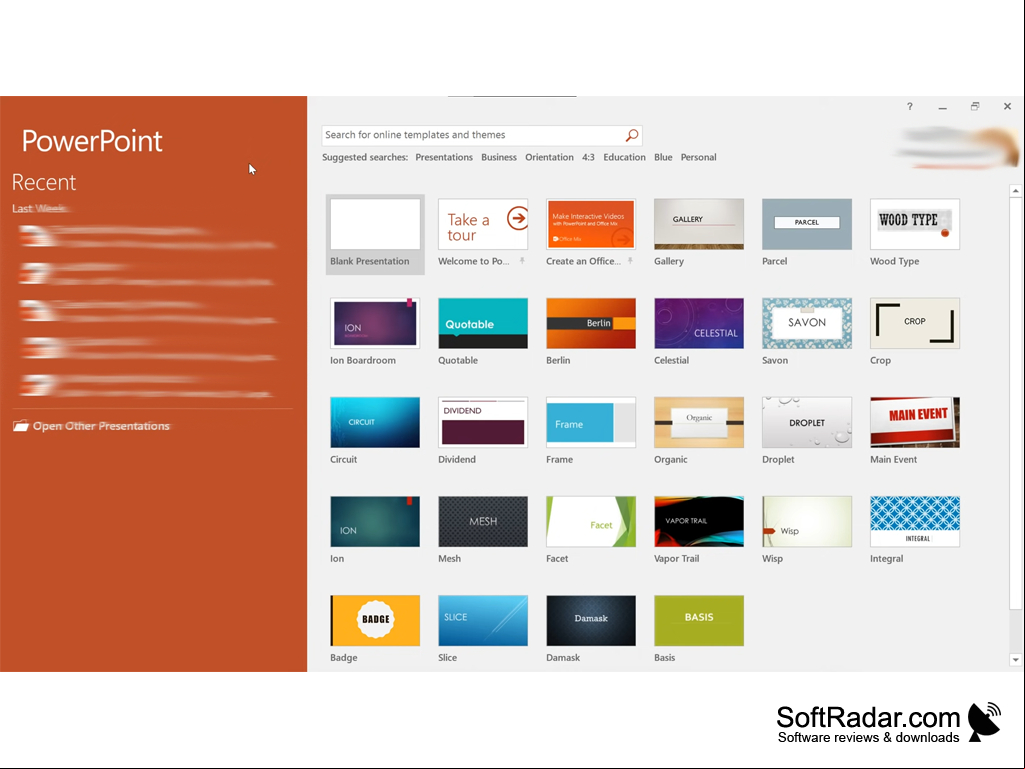Click the Celestial caption text
The width and height of the screenshot is (1025, 769).
pos(671,360)
